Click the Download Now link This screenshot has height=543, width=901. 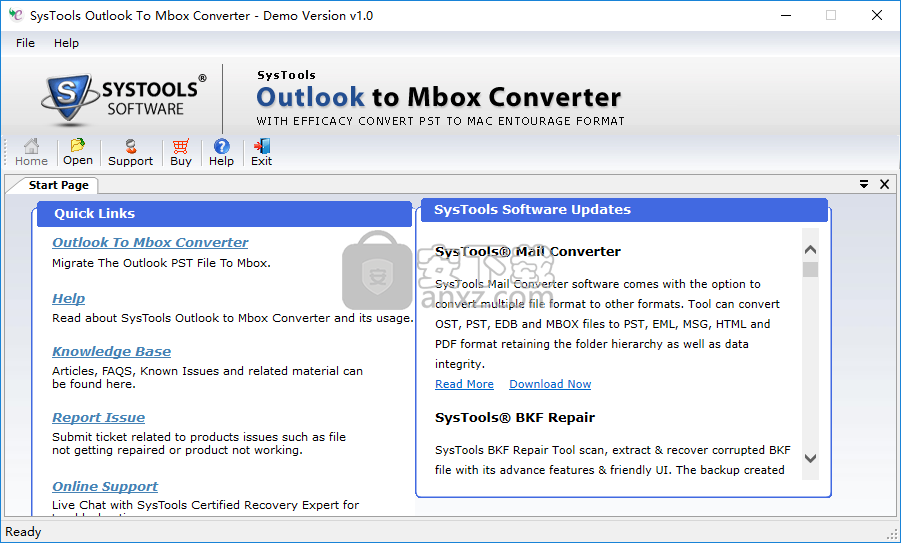coord(550,384)
